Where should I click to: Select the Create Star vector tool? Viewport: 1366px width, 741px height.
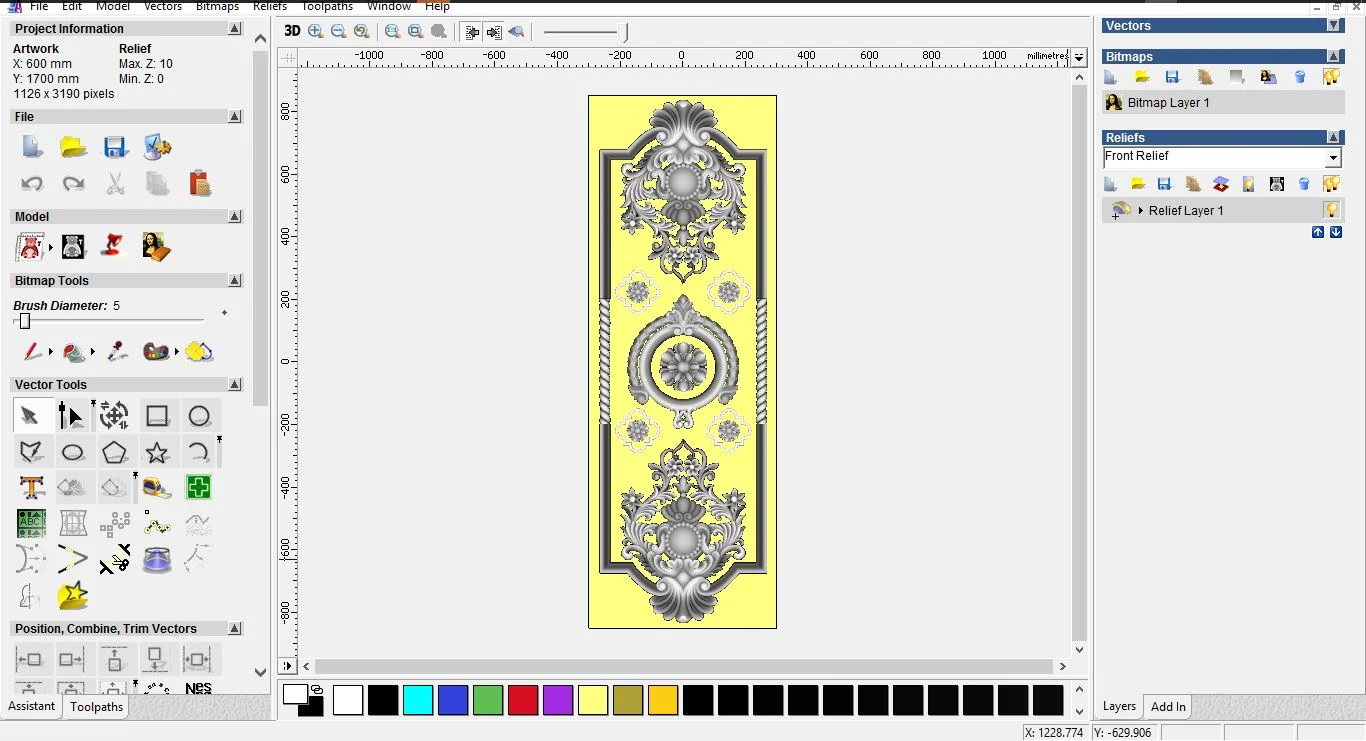pos(157,453)
